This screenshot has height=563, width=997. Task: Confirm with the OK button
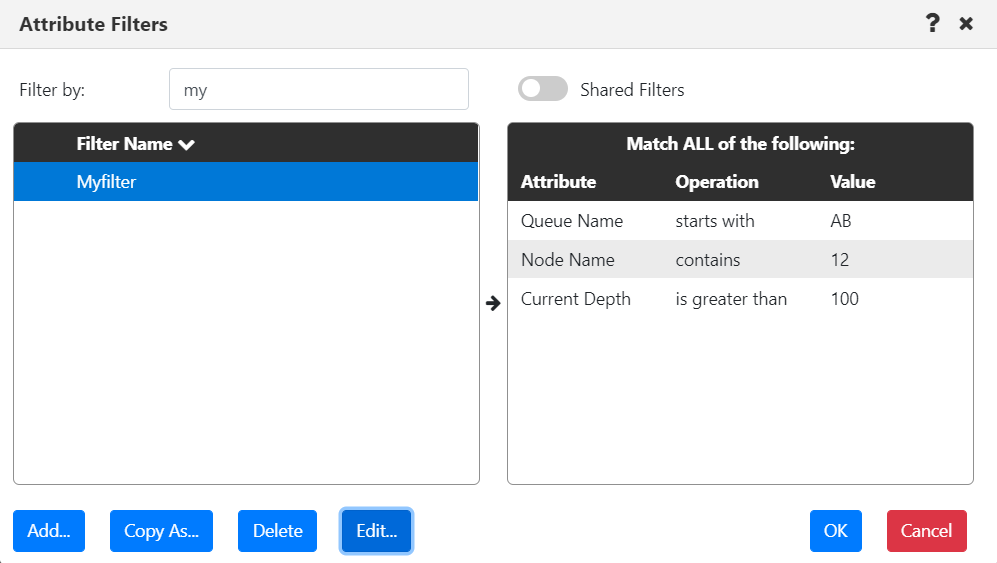coord(835,531)
